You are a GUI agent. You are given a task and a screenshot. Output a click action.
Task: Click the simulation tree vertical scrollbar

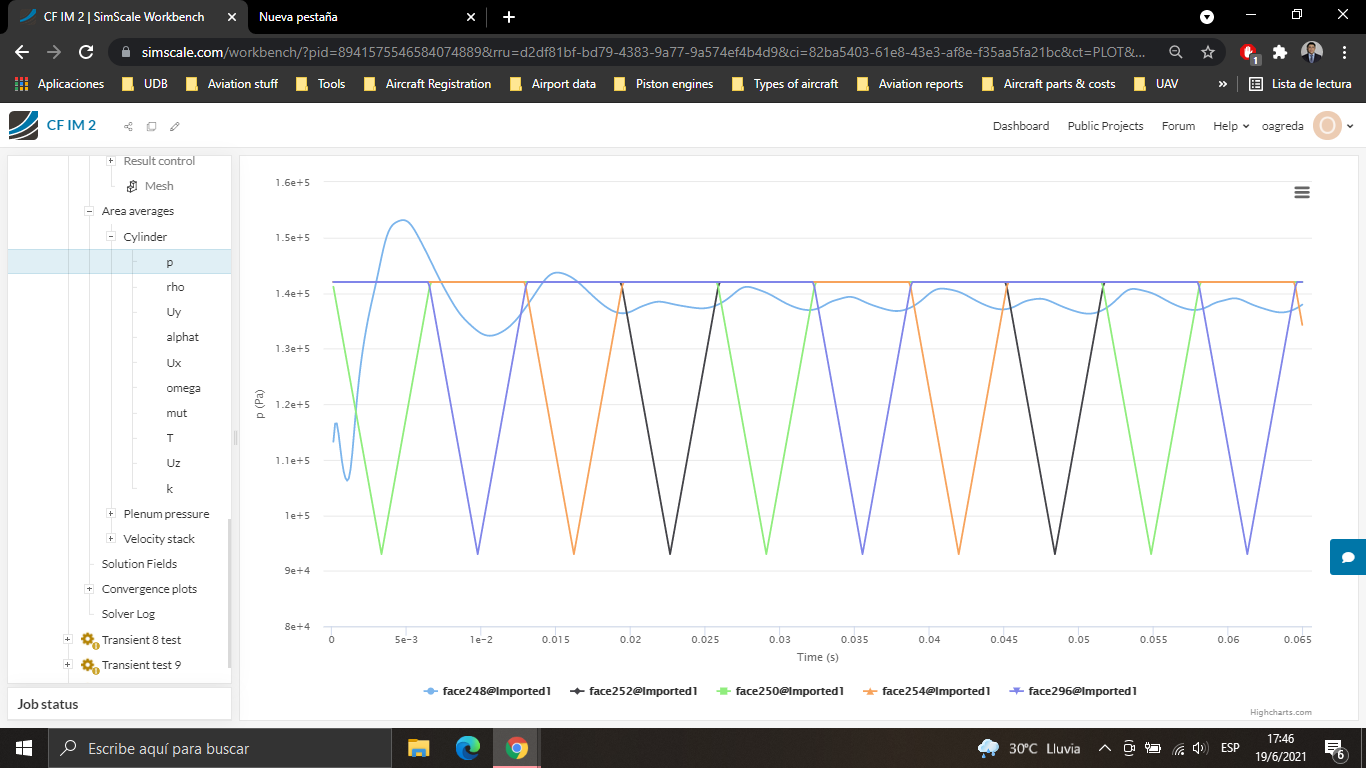tap(229, 592)
